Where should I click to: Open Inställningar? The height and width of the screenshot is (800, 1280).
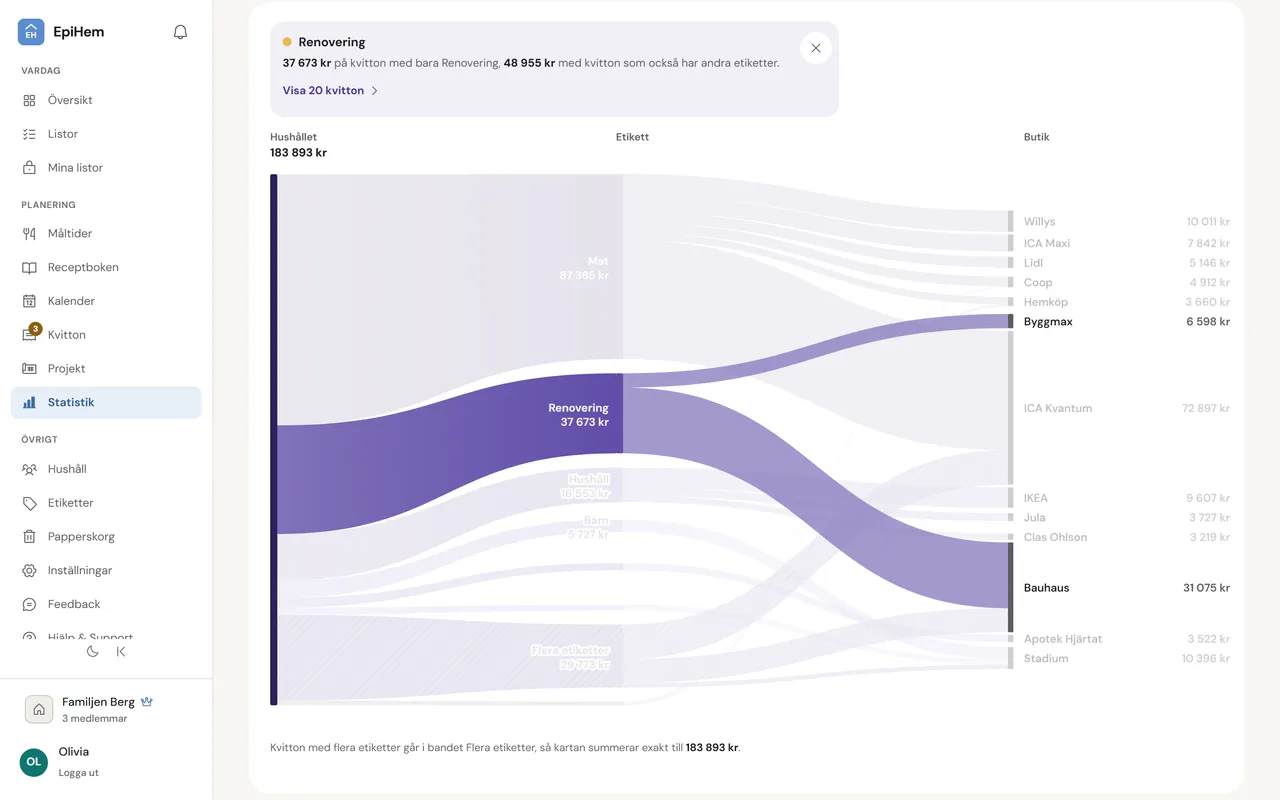click(106, 570)
